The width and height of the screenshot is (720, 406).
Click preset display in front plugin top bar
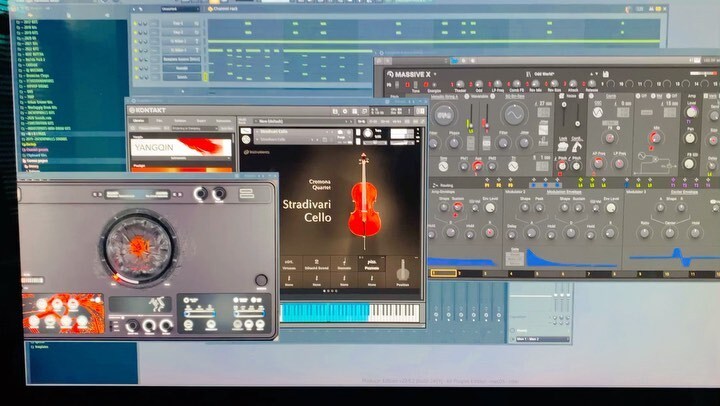[137, 194]
